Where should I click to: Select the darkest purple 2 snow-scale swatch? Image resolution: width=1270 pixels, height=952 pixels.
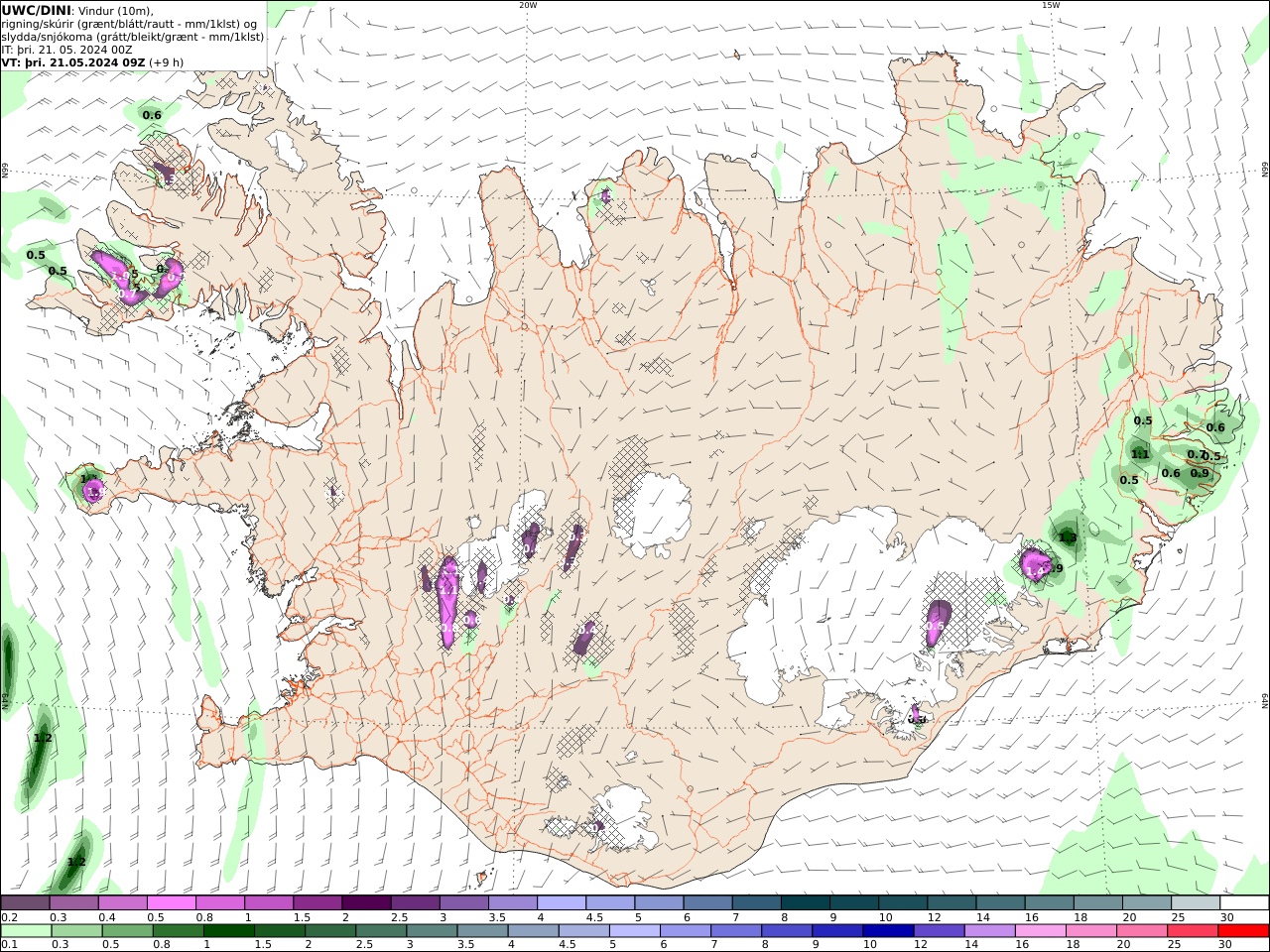(366, 903)
